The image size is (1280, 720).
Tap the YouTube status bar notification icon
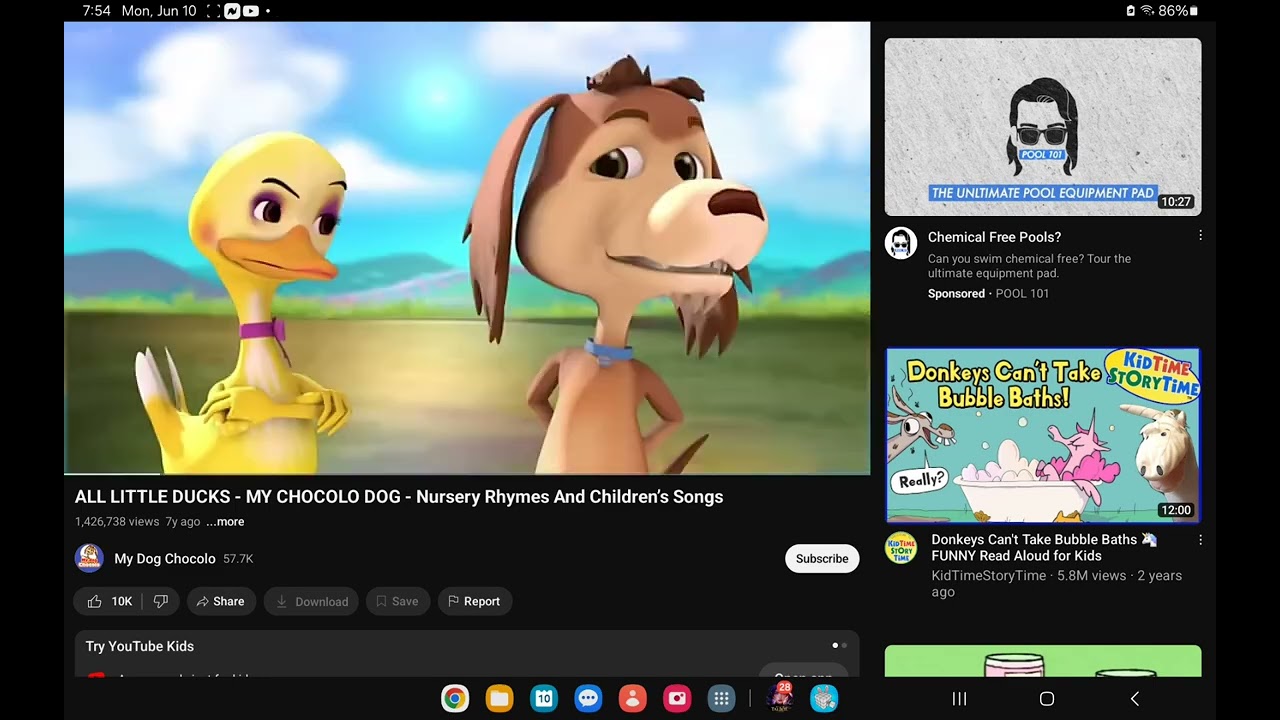coord(251,11)
